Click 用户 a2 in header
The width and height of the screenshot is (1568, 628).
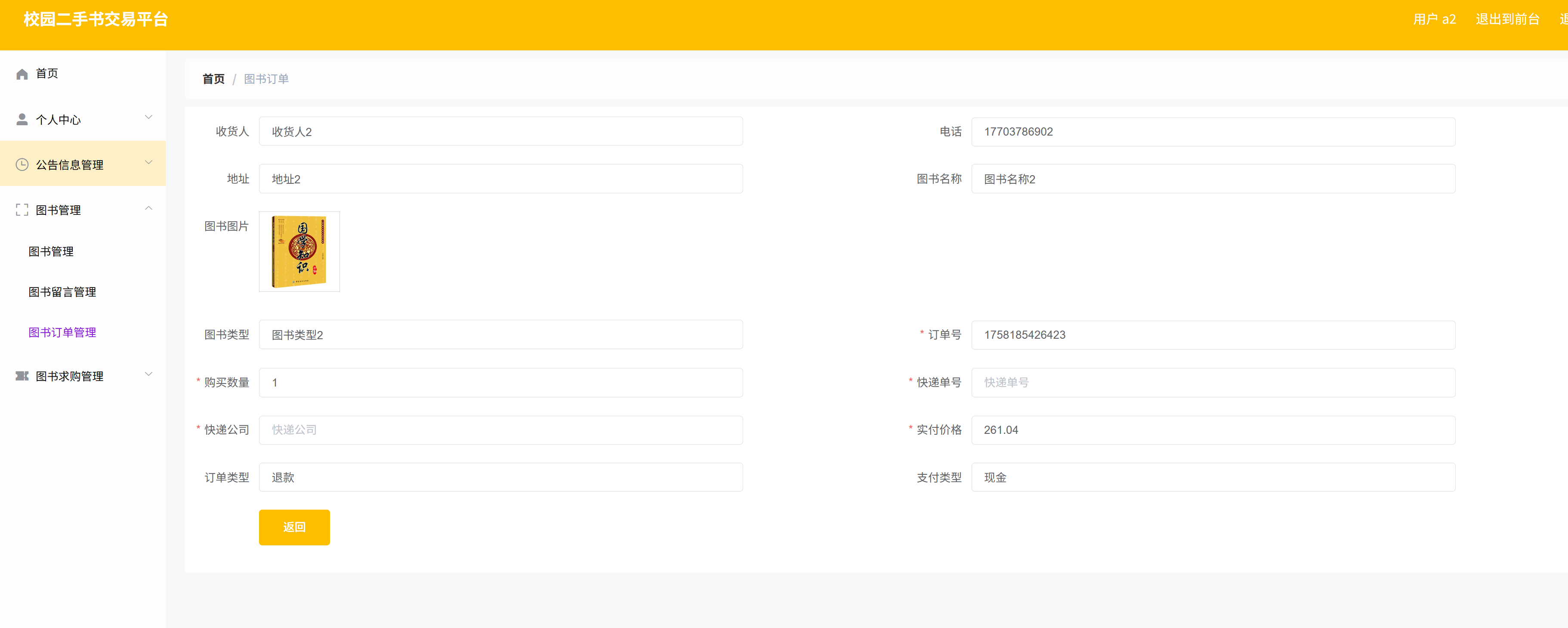(1434, 19)
